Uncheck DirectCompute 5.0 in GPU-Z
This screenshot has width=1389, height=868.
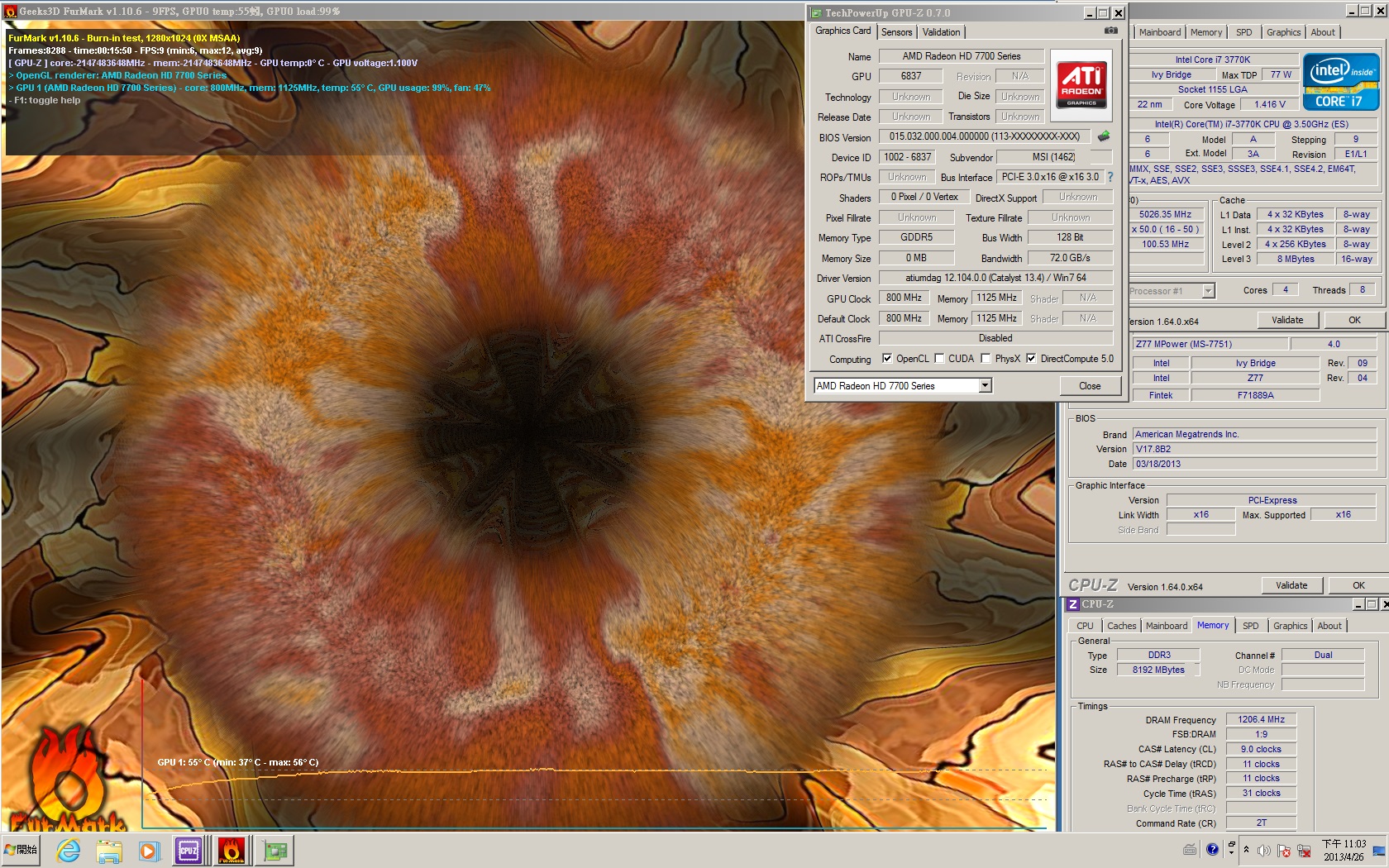coord(1031,359)
